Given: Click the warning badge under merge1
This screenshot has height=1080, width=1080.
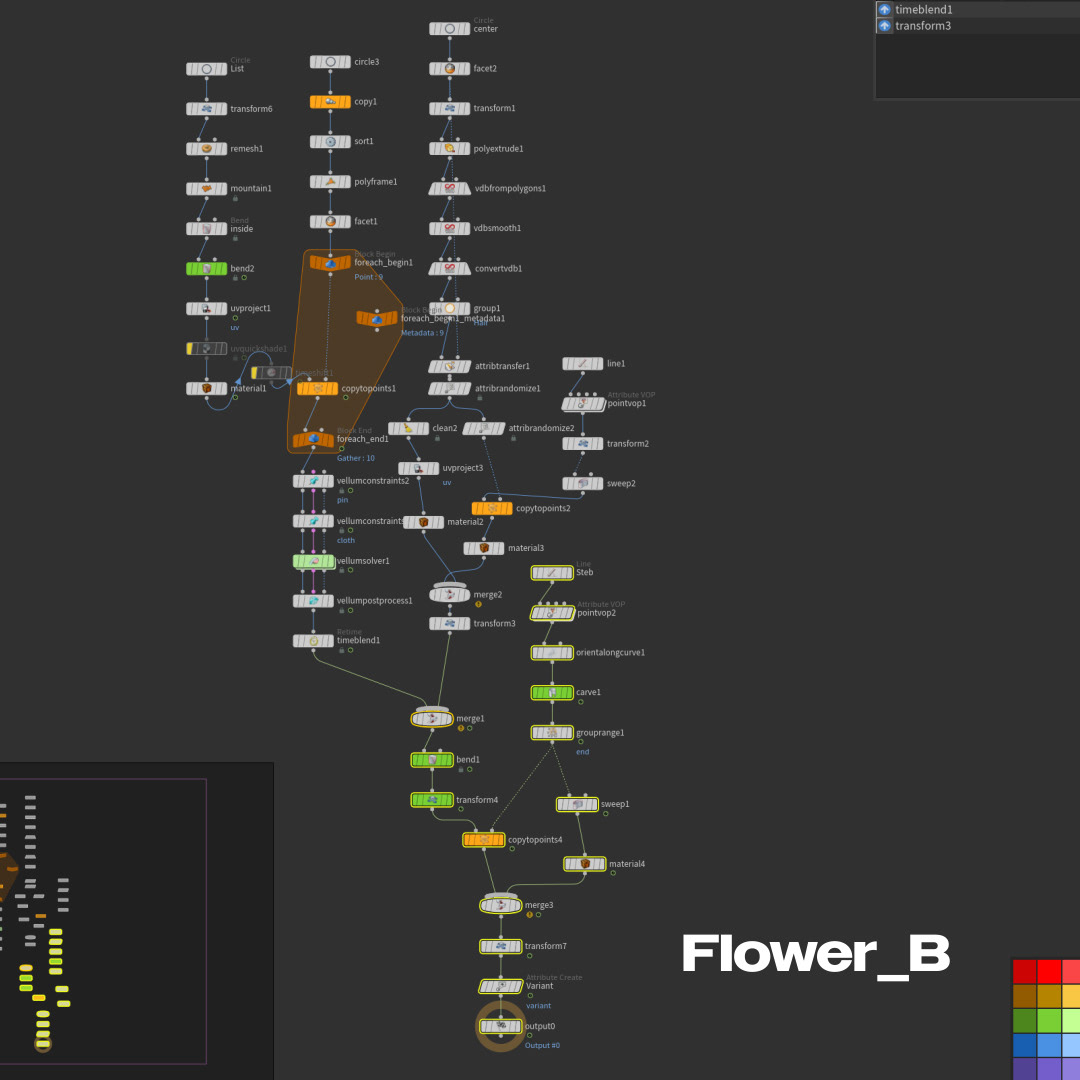Looking at the screenshot, I should click(x=461, y=729).
